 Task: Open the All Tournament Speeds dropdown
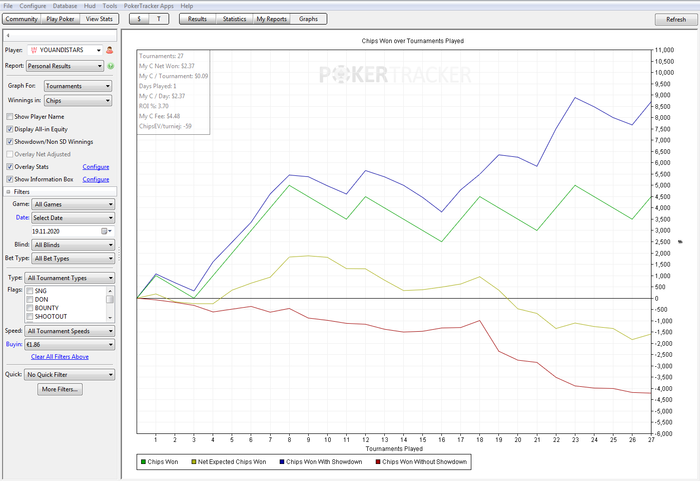(x=70, y=331)
